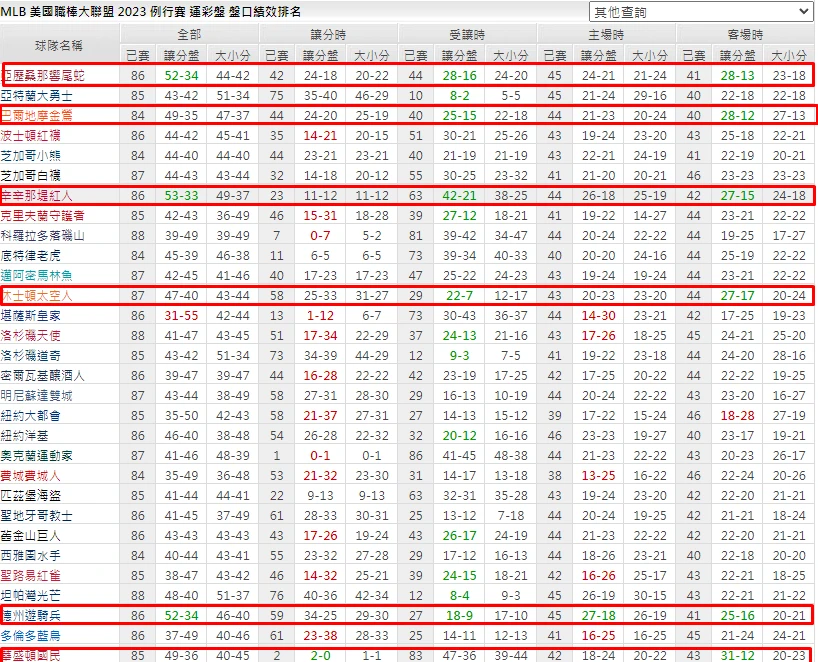Click 13-25 cell in 費城費城人 row
Screen dimensions: 818x662
(599, 476)
